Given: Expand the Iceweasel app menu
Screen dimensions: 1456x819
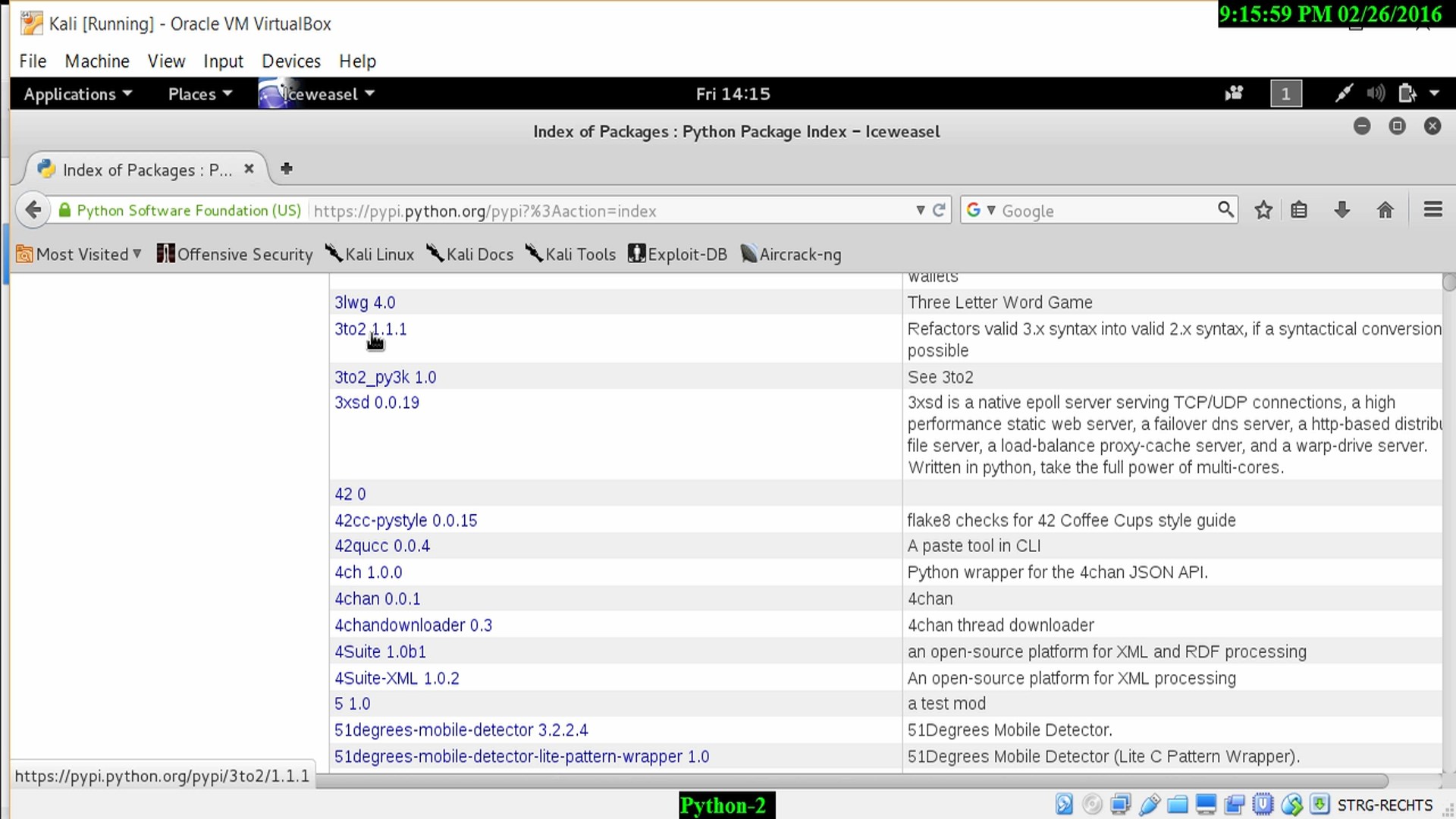Looking at the screenshot, I should click(317, 94).
